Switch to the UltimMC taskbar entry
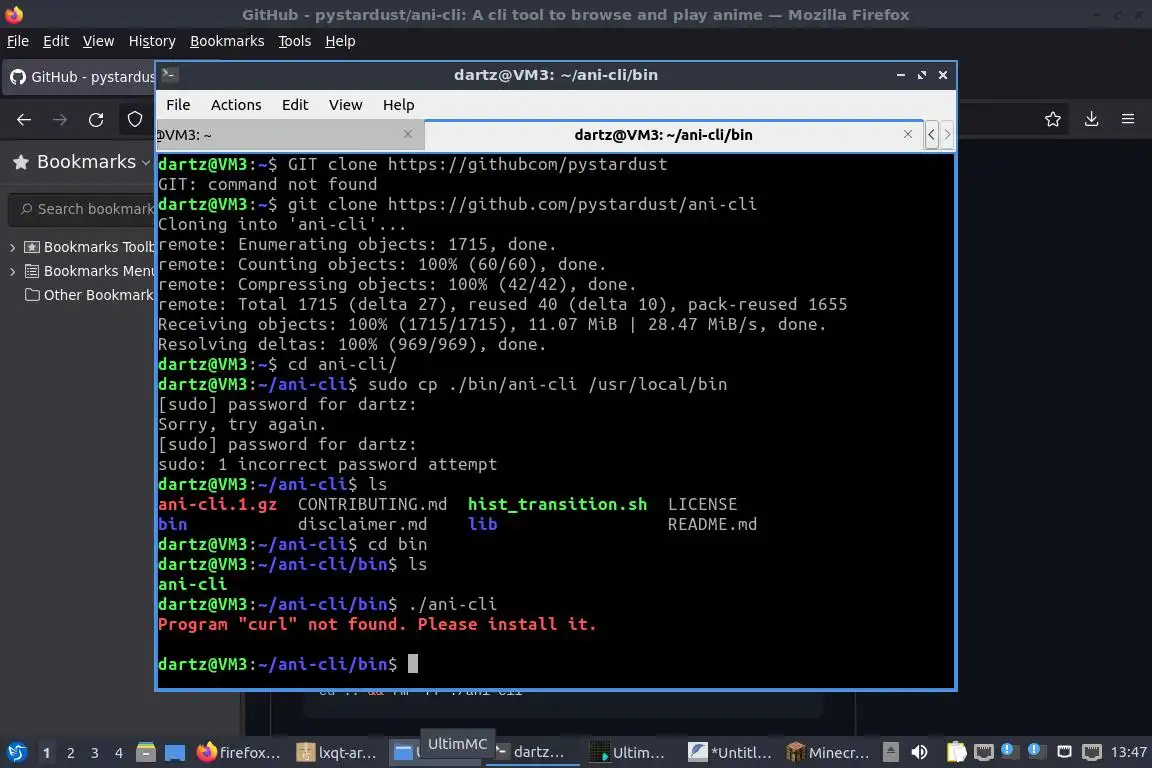The image size is (1152, 768). point(630,752)
